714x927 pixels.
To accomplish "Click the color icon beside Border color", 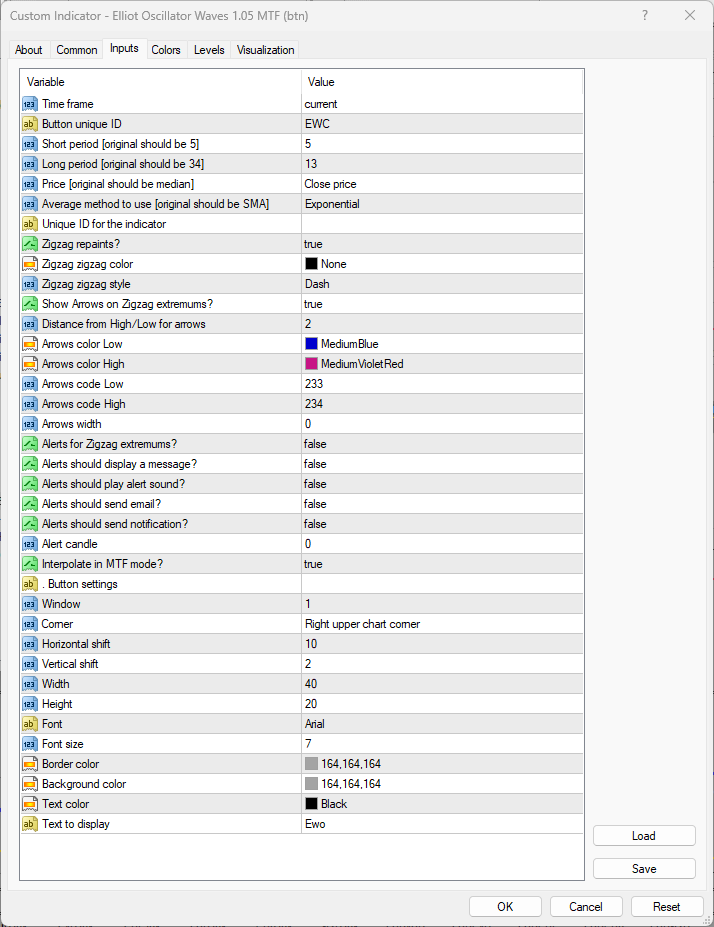I will (30, 764).
